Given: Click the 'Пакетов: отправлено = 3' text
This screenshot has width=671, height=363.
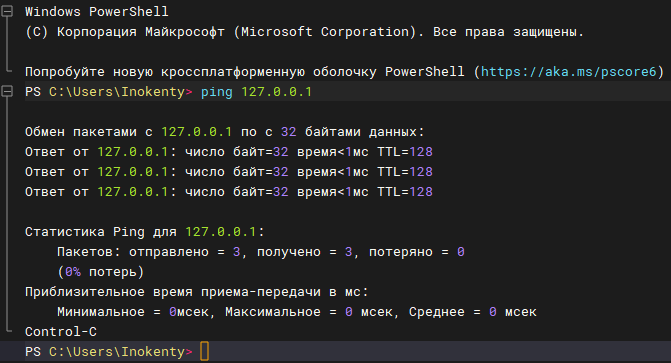Looking at the screenshot, I should 149,252.
